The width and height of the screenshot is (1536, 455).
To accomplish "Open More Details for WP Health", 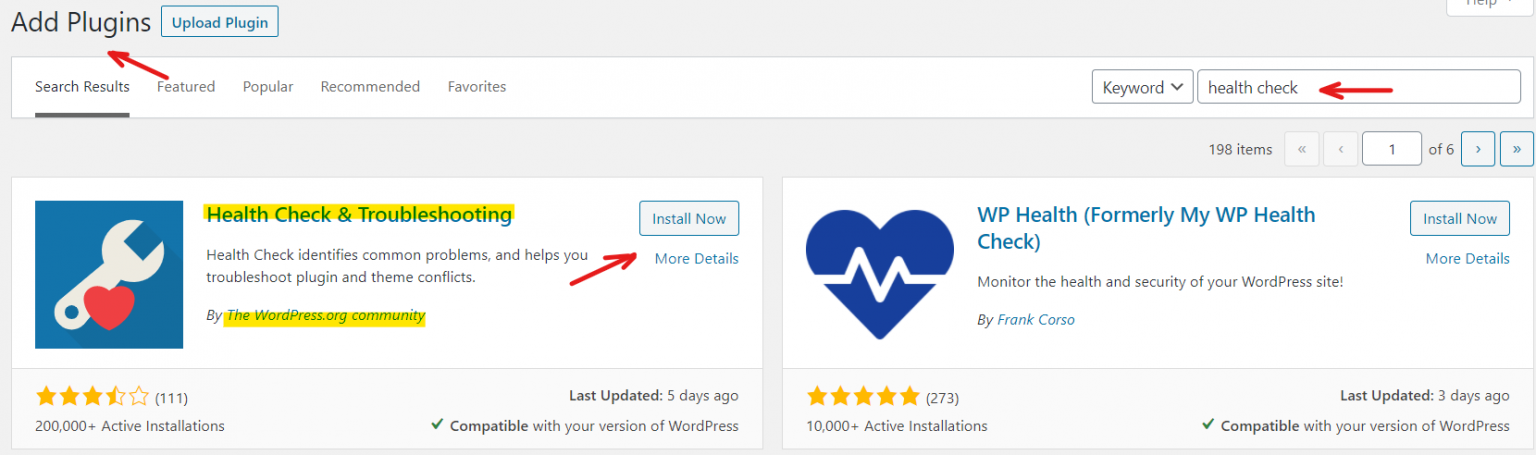I will coord(1467,258).
